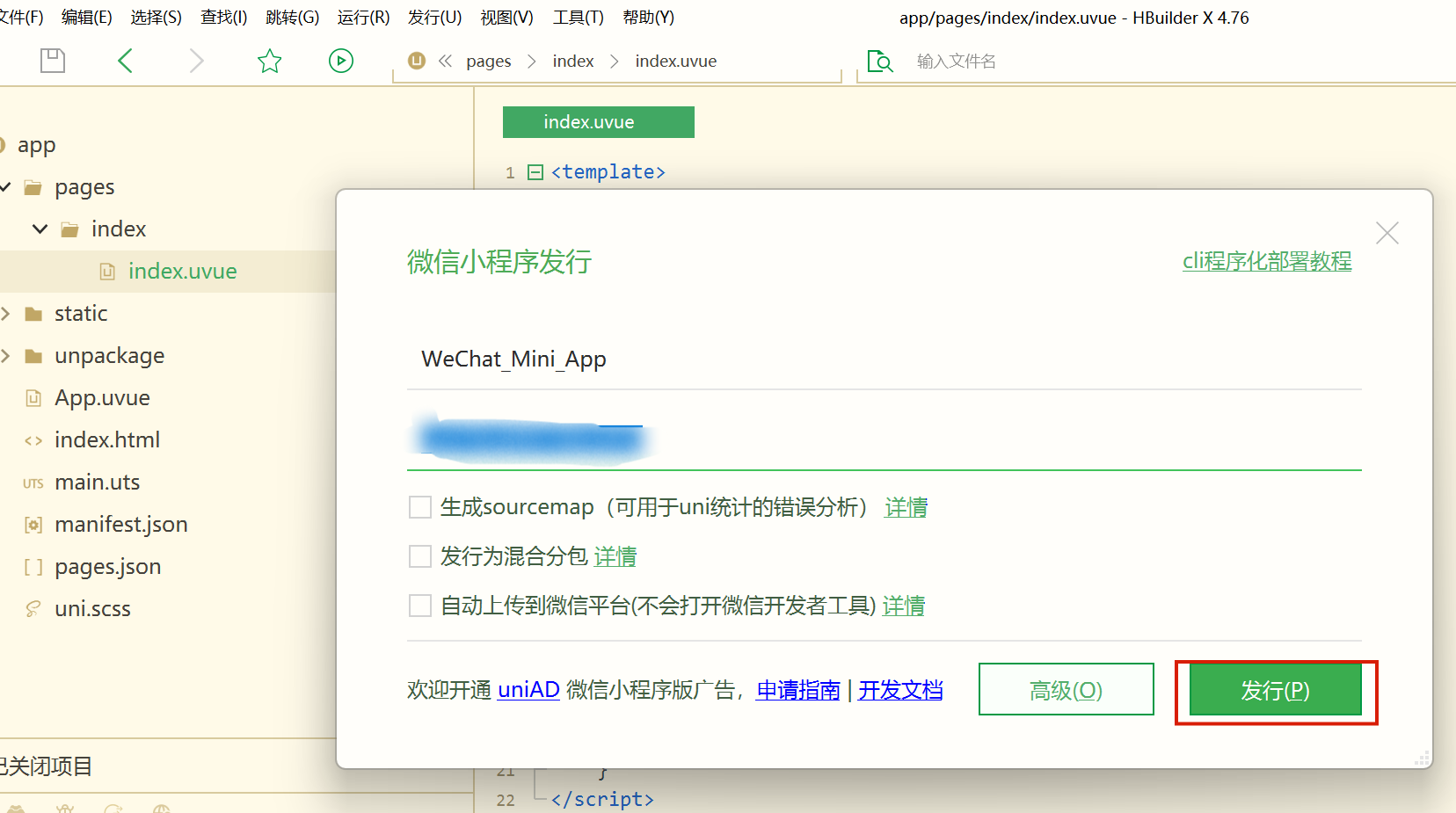Click index.uvue in the breadcrumb
Screen dimensions: 1456x813
tap(676, 61)
